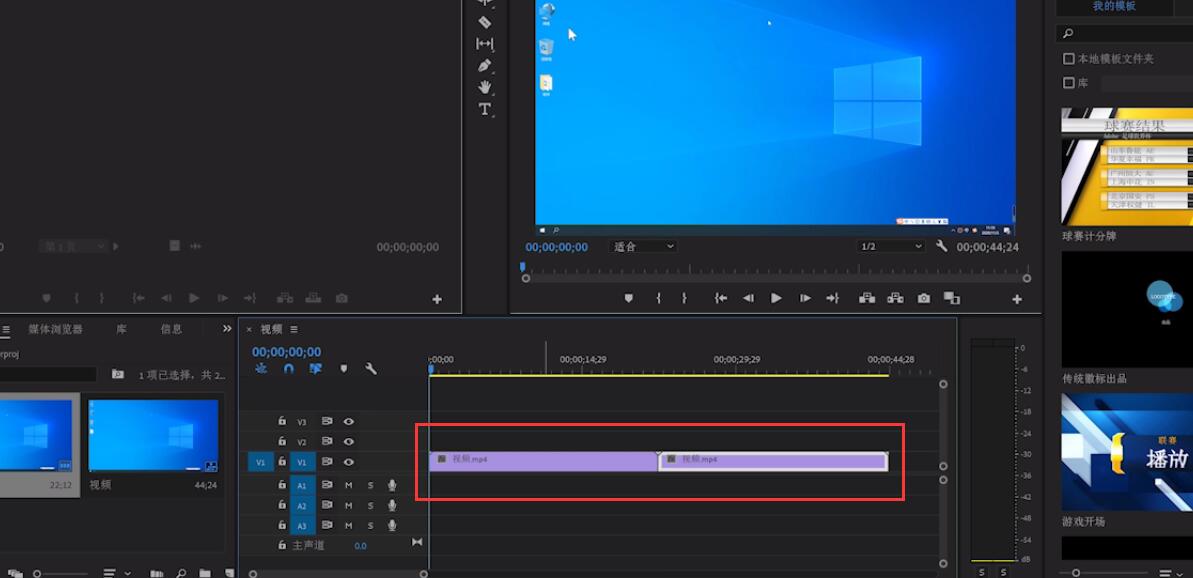Select the 视频 sequence tab in timeline

(272, 329)
